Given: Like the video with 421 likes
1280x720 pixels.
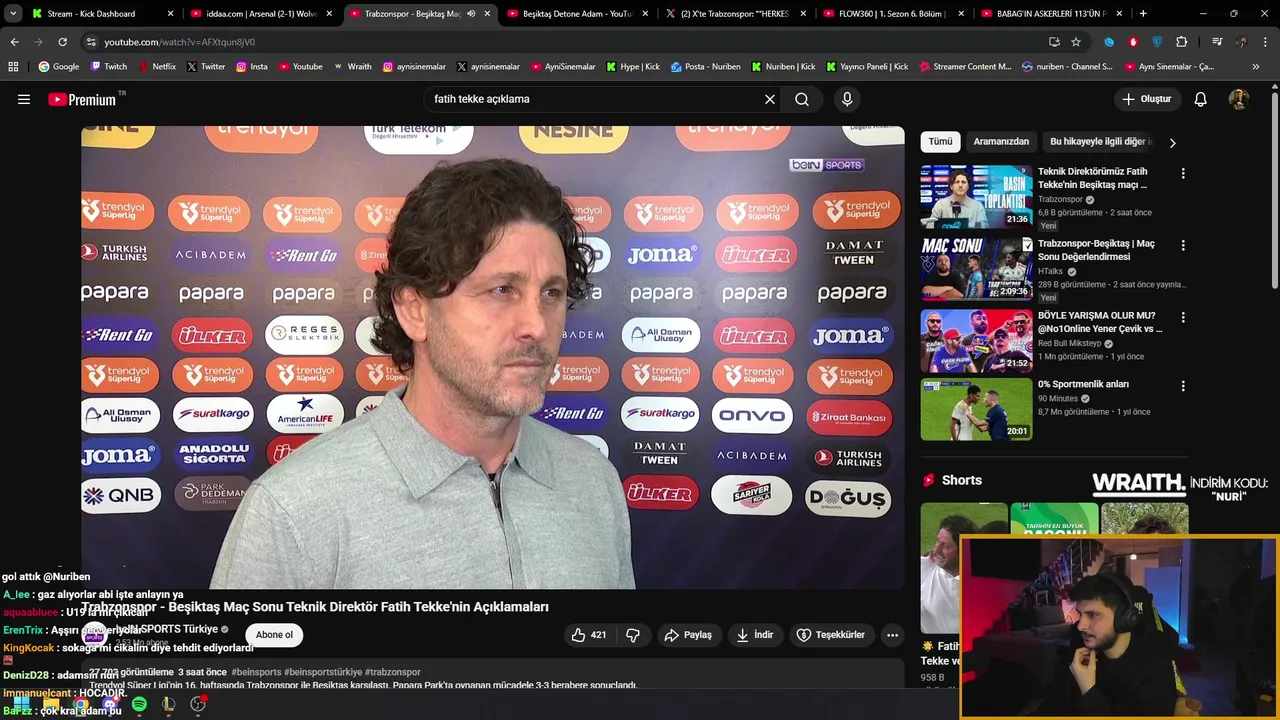Looking at the screenshot, I should [x=589, y=635].
